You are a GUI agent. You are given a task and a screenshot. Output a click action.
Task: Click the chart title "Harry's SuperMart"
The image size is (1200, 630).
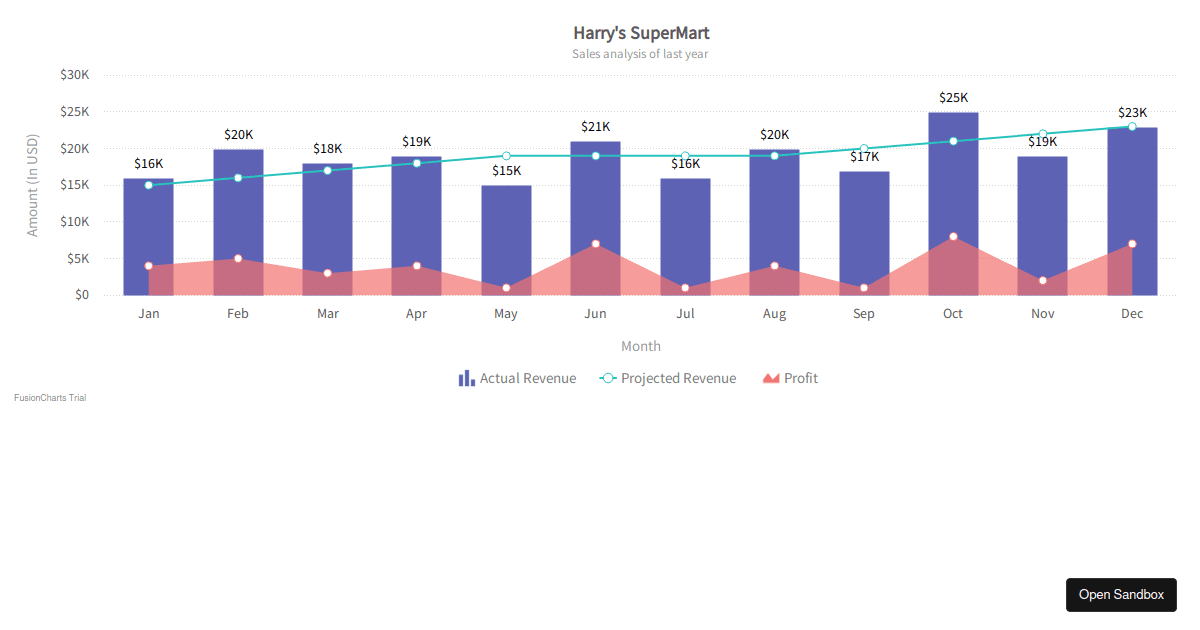click(x=641, y=33)
